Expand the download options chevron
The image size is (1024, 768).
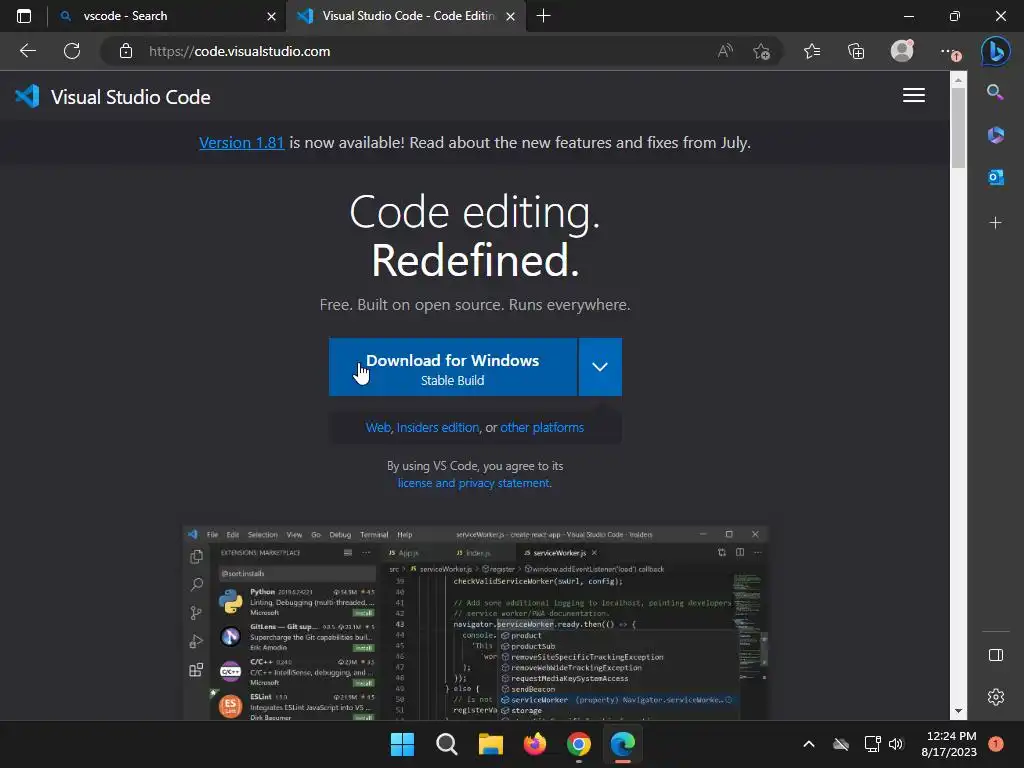tap(600, 367)
